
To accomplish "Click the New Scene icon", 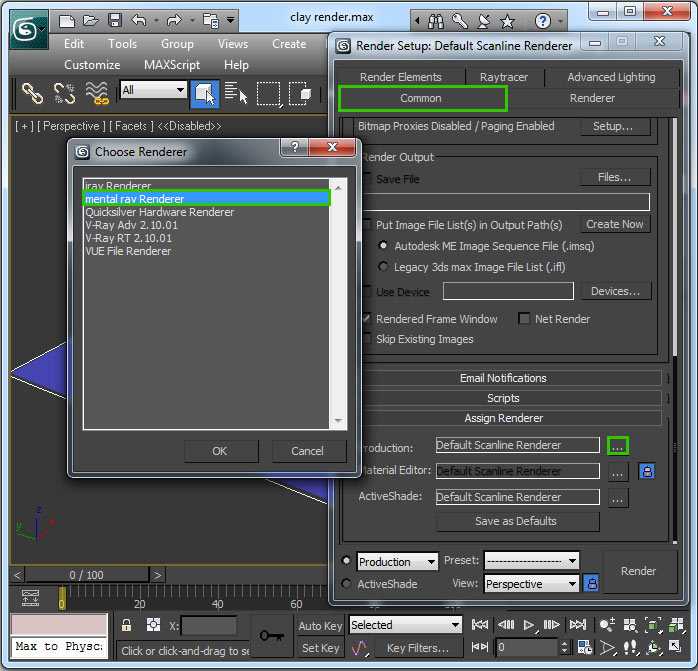I will pos(66,20).
